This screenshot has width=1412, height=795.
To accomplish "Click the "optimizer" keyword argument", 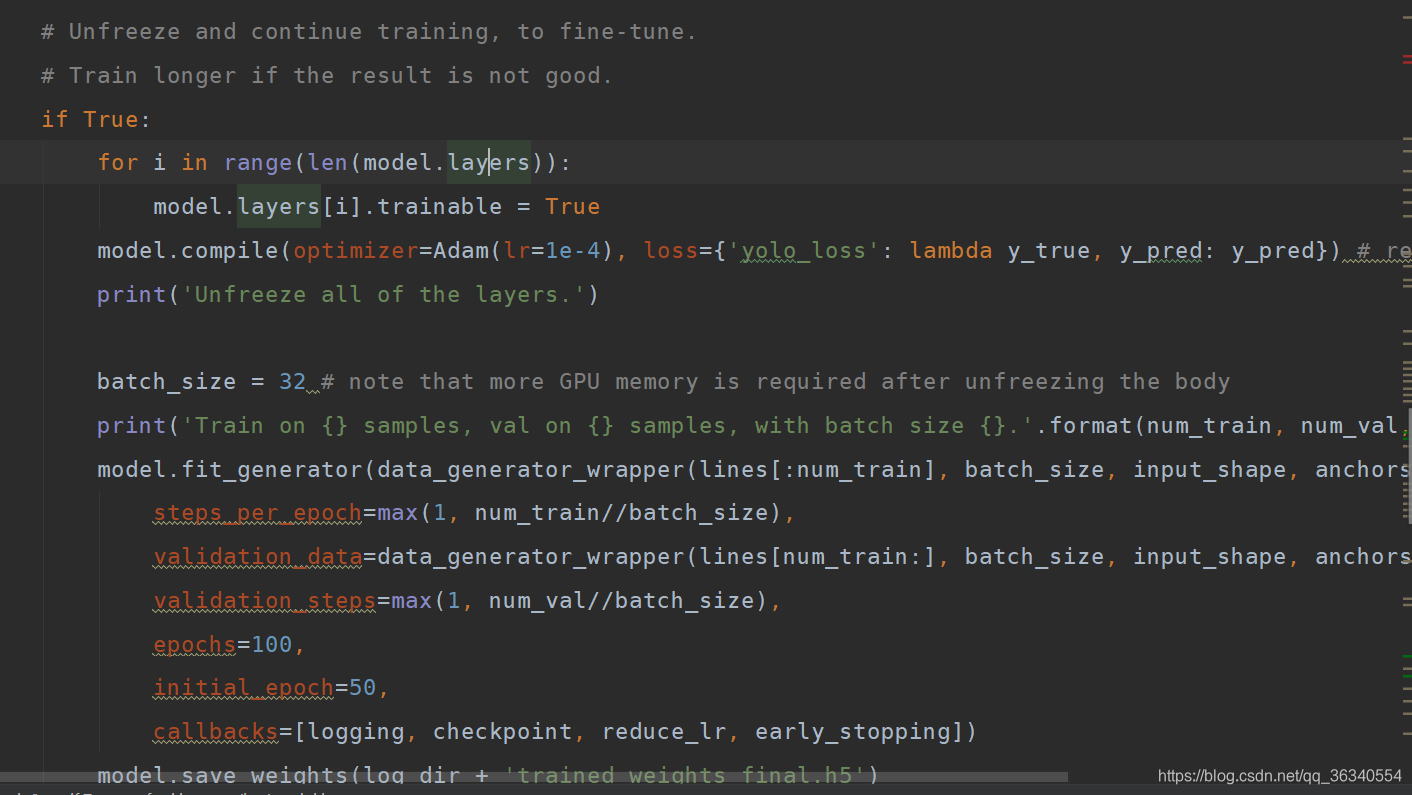I will tap(355, 250).
